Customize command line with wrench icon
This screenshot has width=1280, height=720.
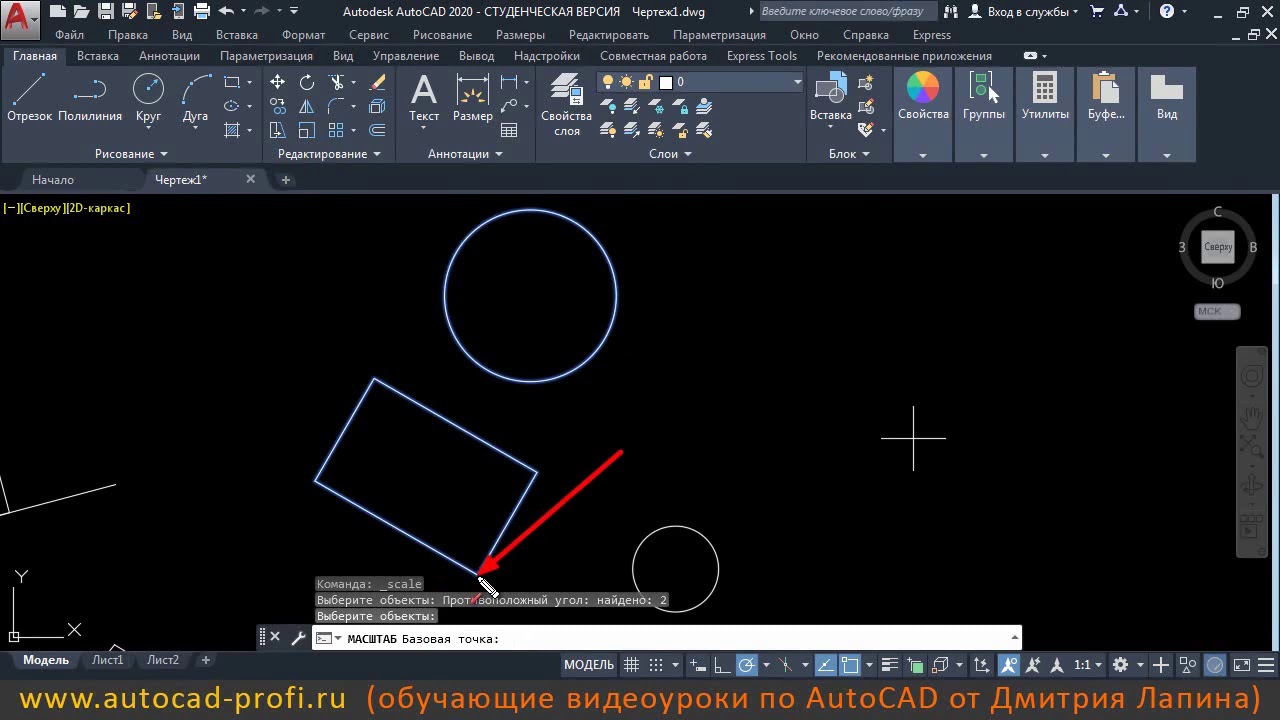click(298, 637)
